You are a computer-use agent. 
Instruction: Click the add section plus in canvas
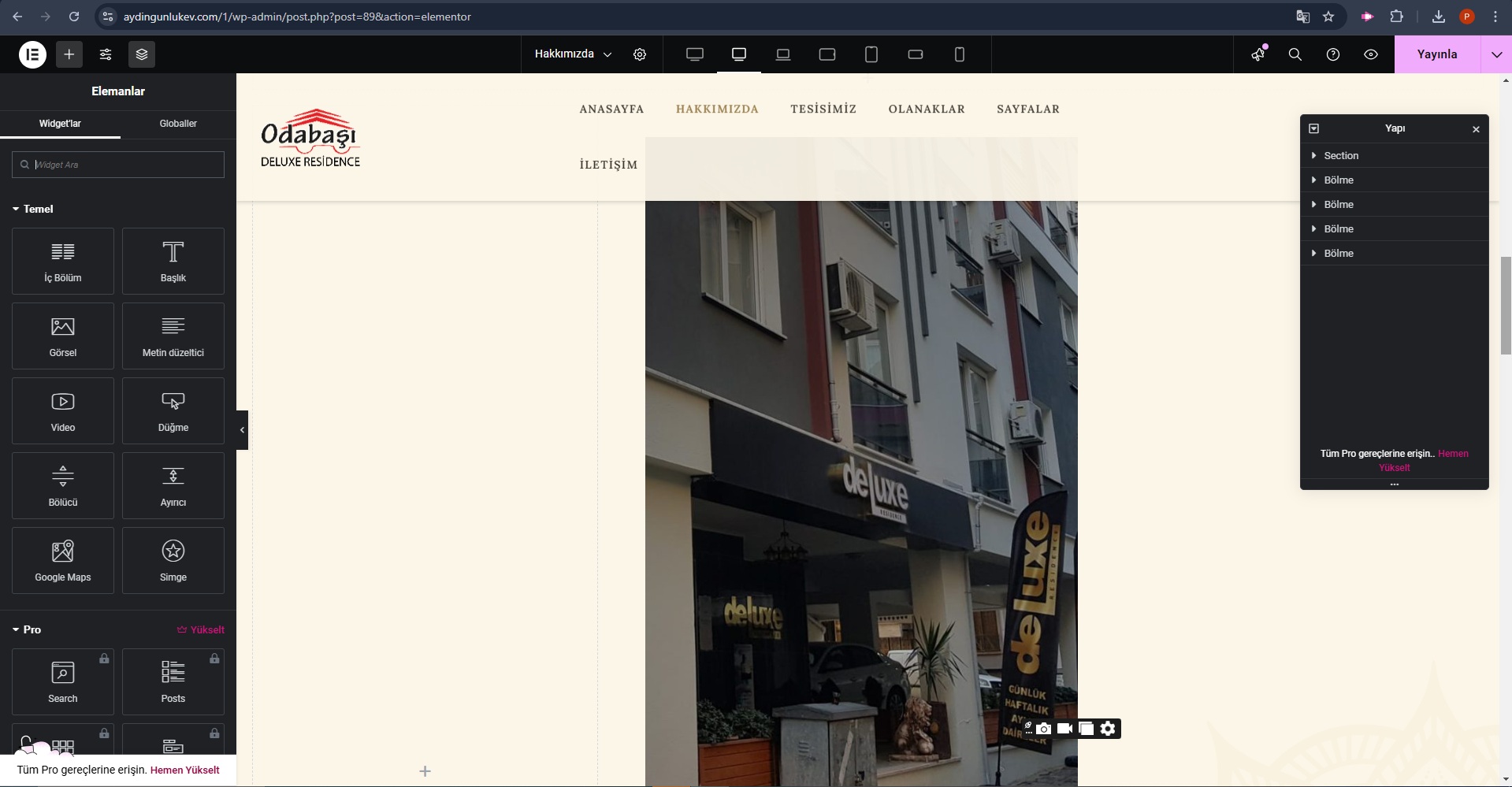pyautogui.click(x=425, y=771)
